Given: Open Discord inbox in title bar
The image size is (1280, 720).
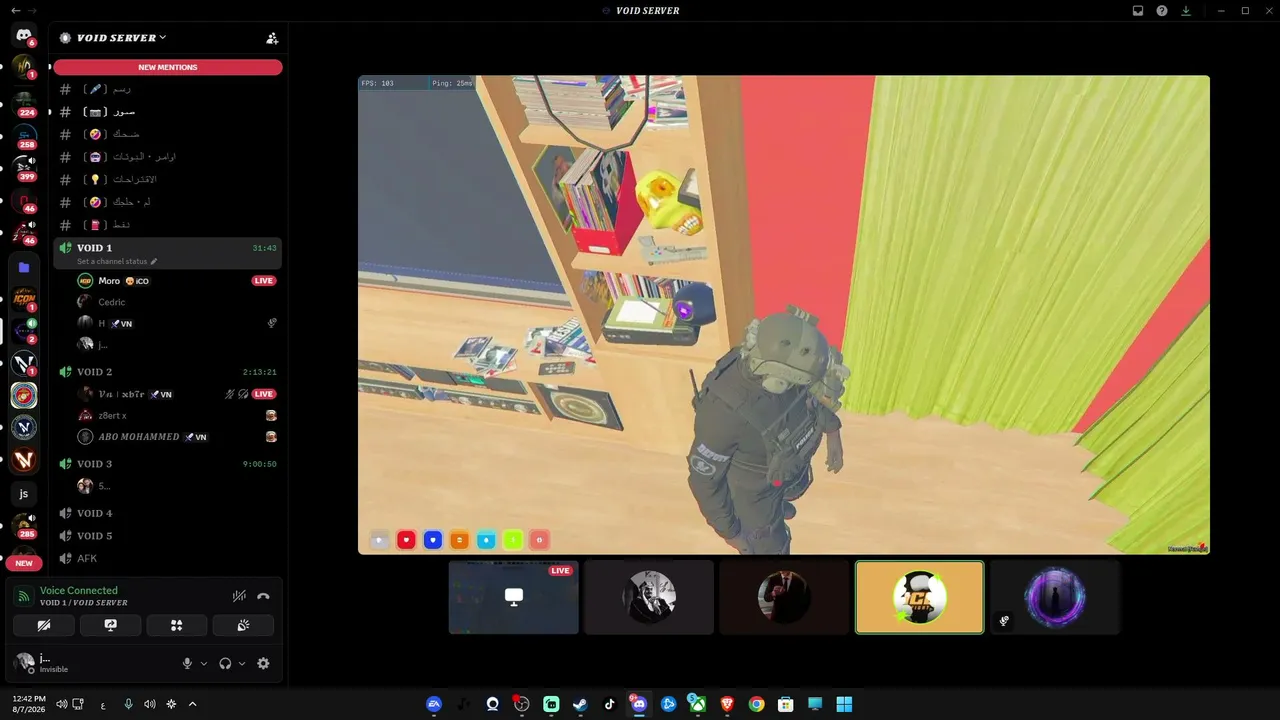Looking at the screenshot, I should (x=1138, y=11).
